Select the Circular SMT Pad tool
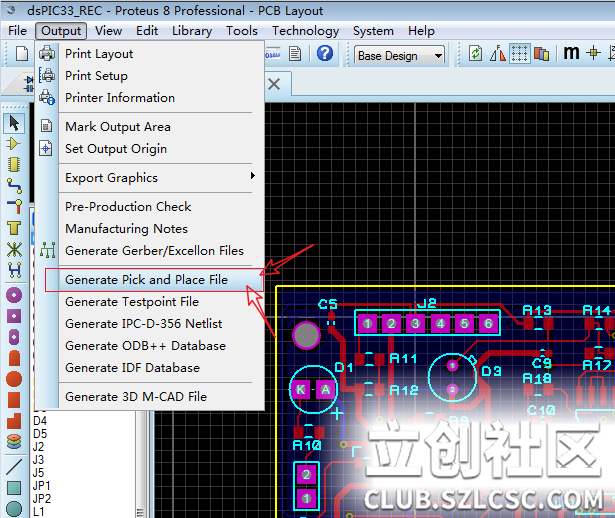This screenshot has height=518, width=615. tap(14, 379)
